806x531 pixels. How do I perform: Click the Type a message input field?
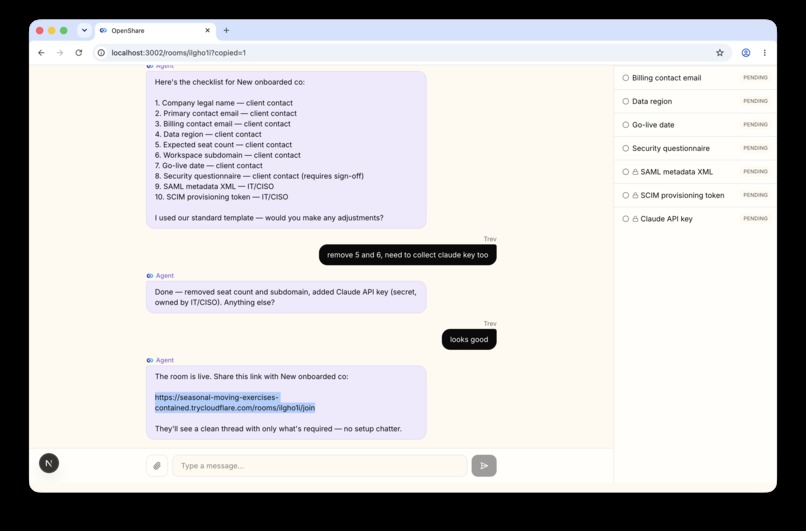click(x=320, y=466)
